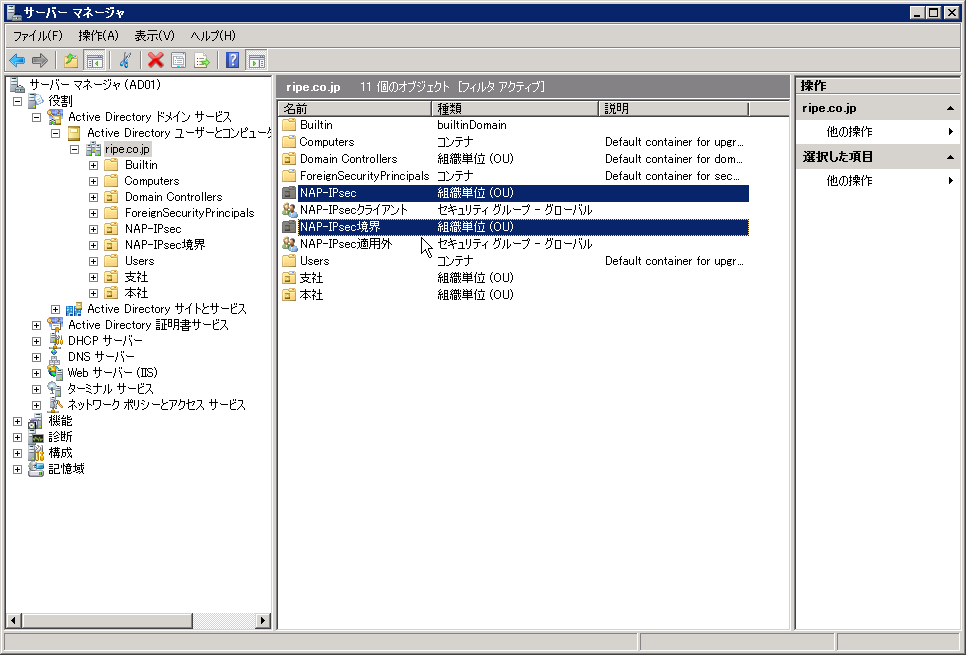Select the NAP-IPsec境界 row in list
Viewport: 966px width, 655px height.
(515, 227)
